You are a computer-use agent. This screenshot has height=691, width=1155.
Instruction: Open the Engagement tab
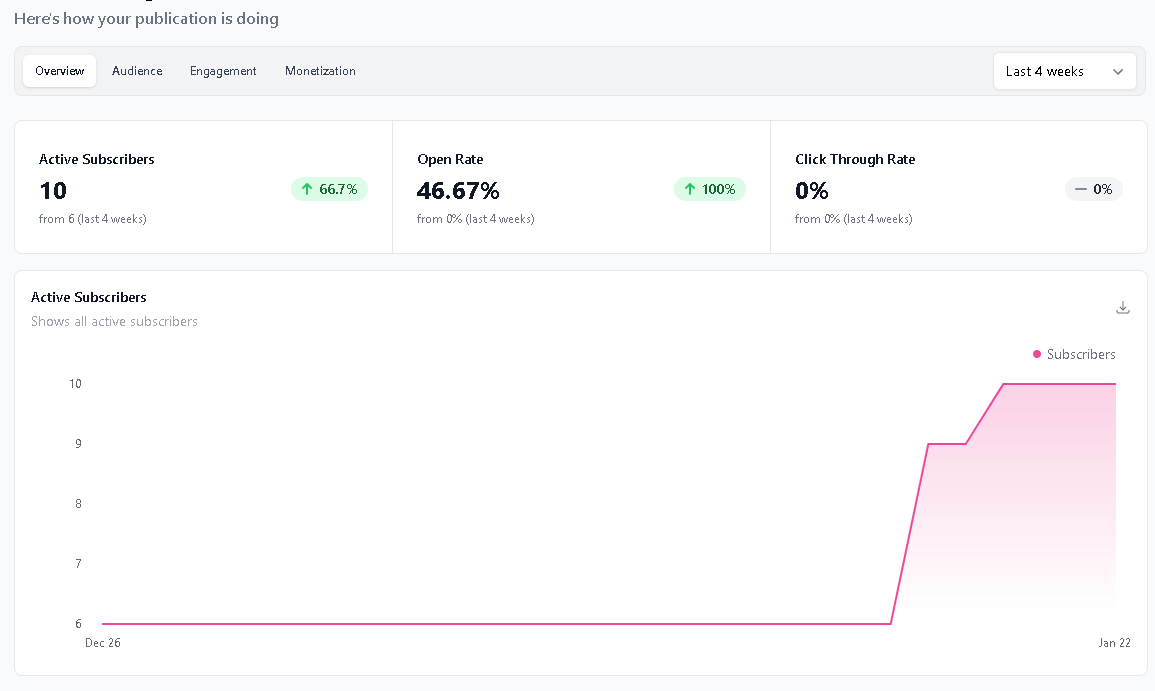[x=223, y=71]
